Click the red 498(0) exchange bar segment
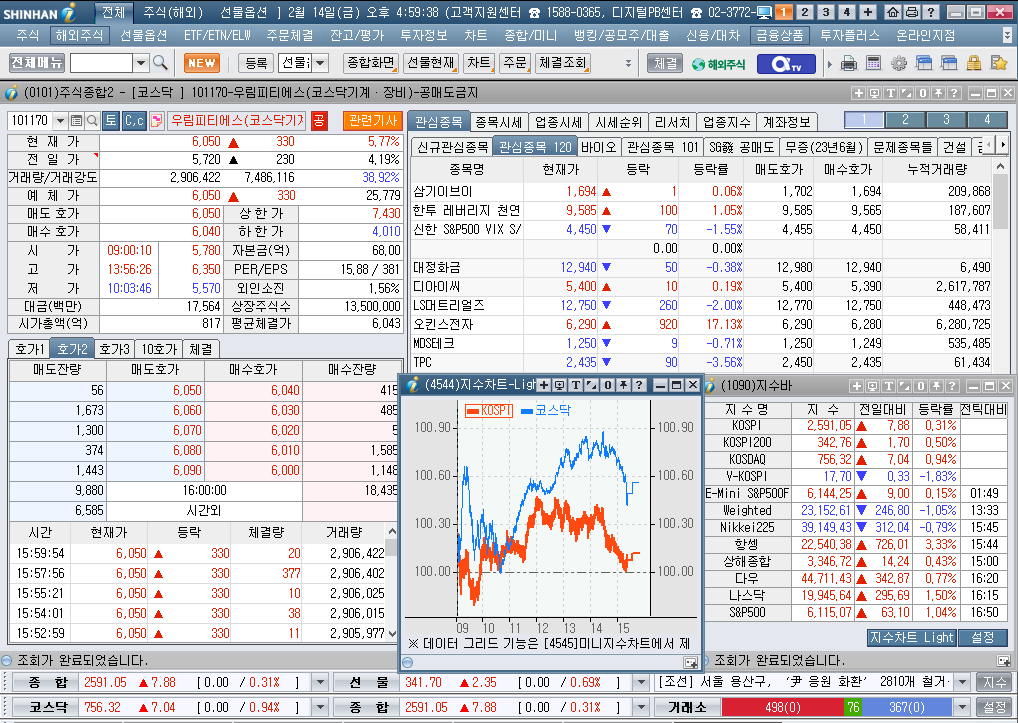The image size is (1018, 723). [x=782, y=707]
